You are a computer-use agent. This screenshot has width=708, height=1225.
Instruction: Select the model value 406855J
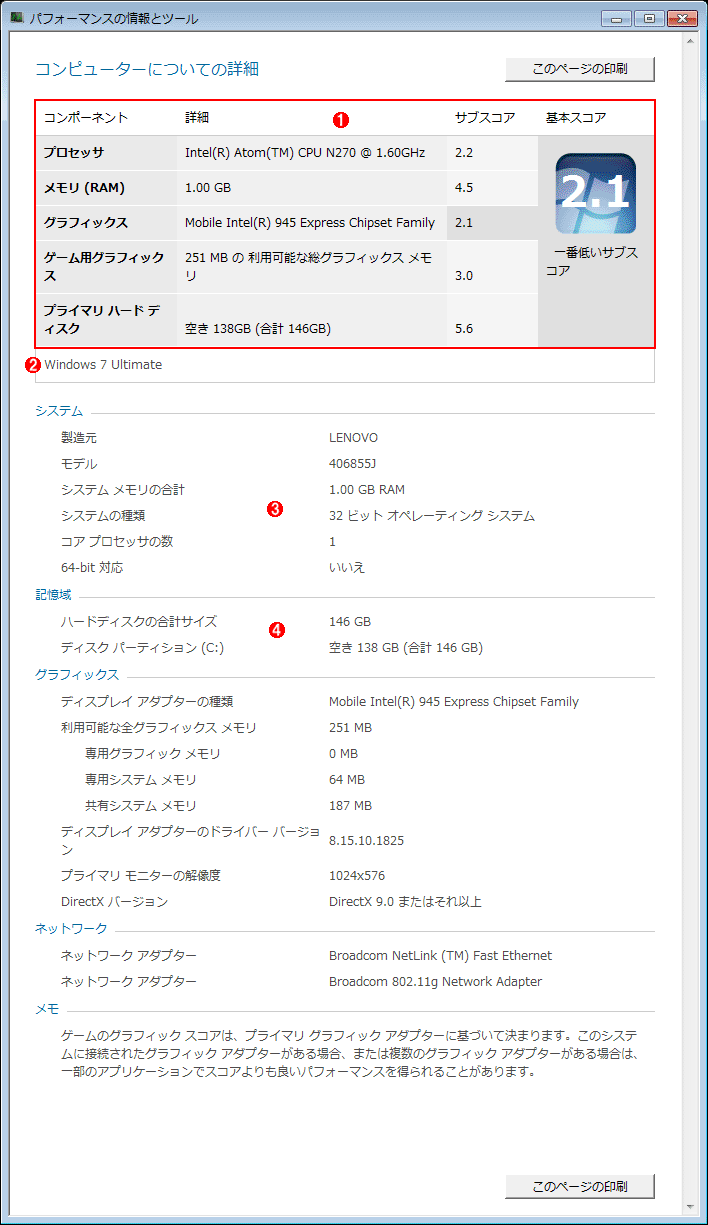353,464
